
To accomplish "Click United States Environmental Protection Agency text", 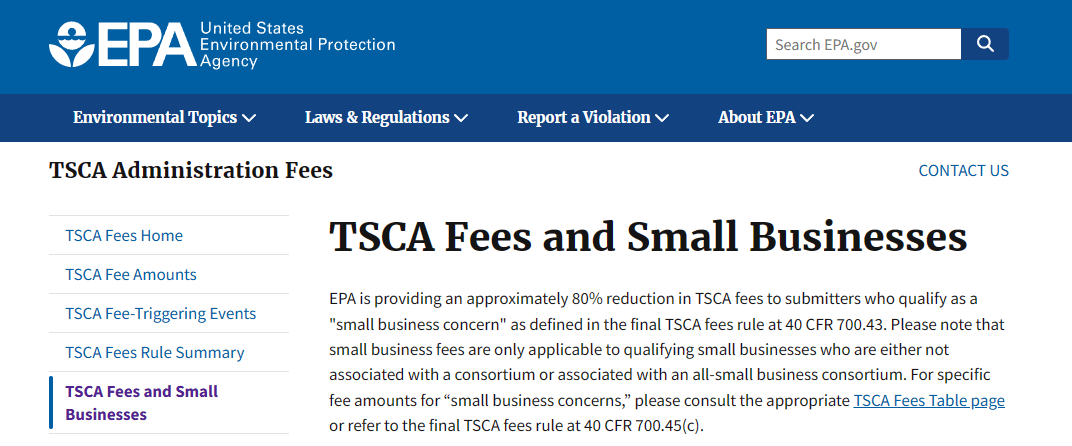I will coord(297,44).
